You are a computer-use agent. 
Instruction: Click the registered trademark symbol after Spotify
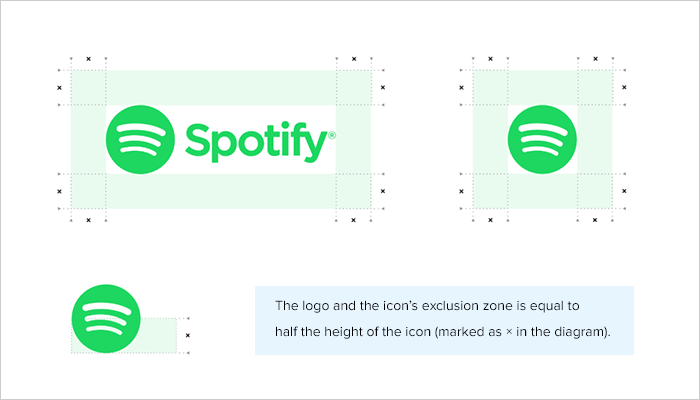tap(332, 135)
